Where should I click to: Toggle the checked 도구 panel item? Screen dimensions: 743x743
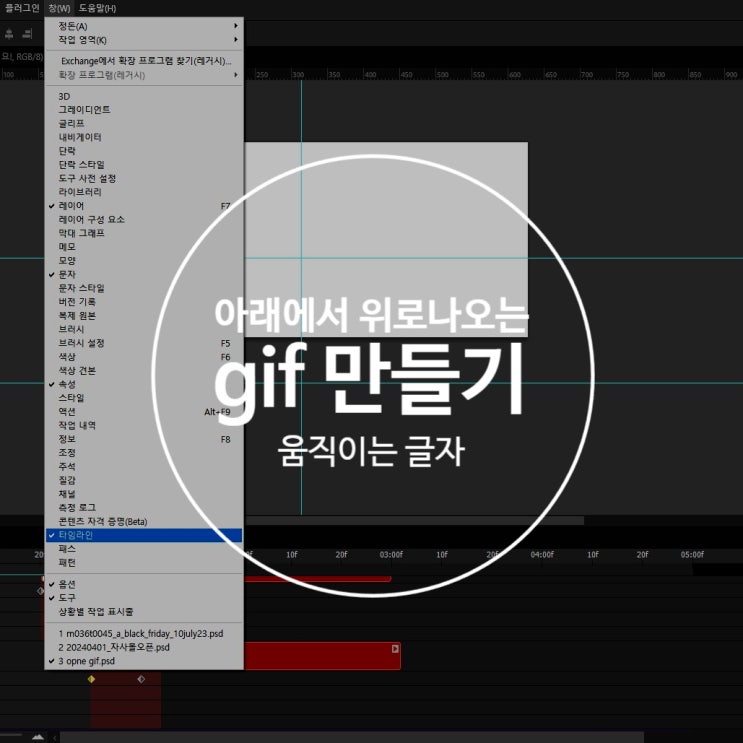tap(144, 598)
